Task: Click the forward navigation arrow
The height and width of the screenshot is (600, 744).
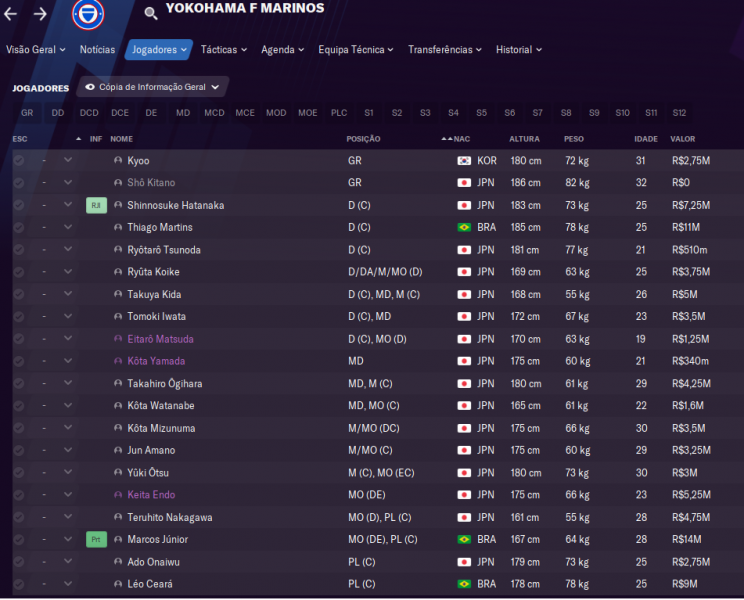Action: [x=40, y=14]
